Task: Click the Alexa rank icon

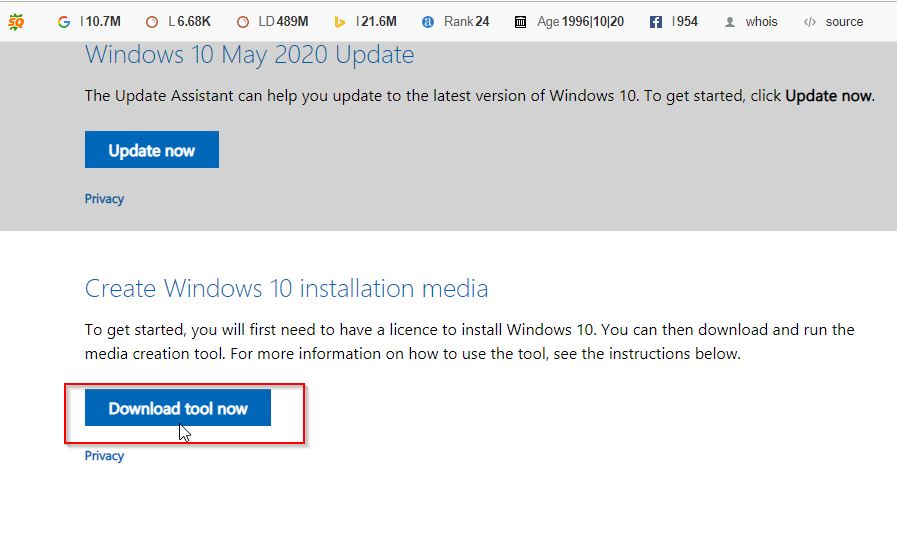Action: pyautogui.click(x=428, y=22)
